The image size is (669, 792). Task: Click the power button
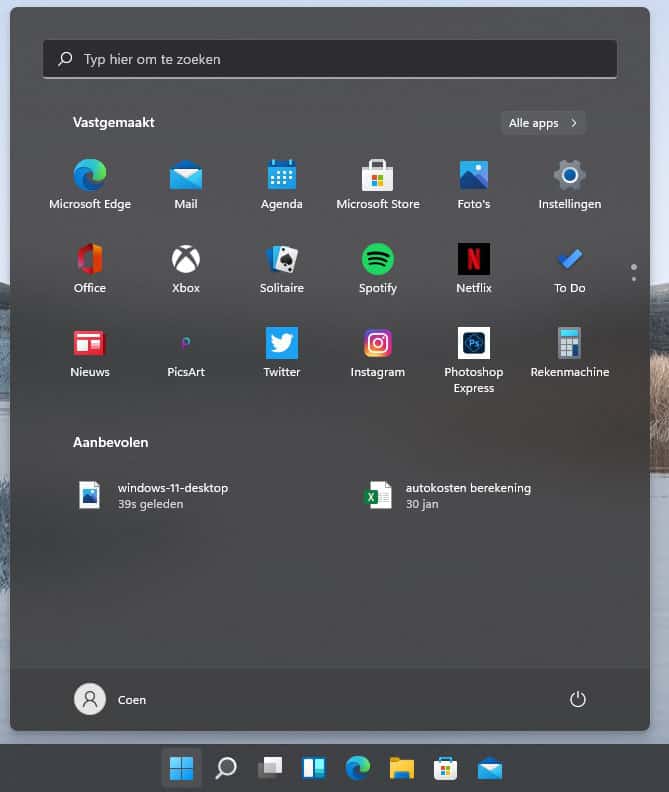(x=578, y=700)
